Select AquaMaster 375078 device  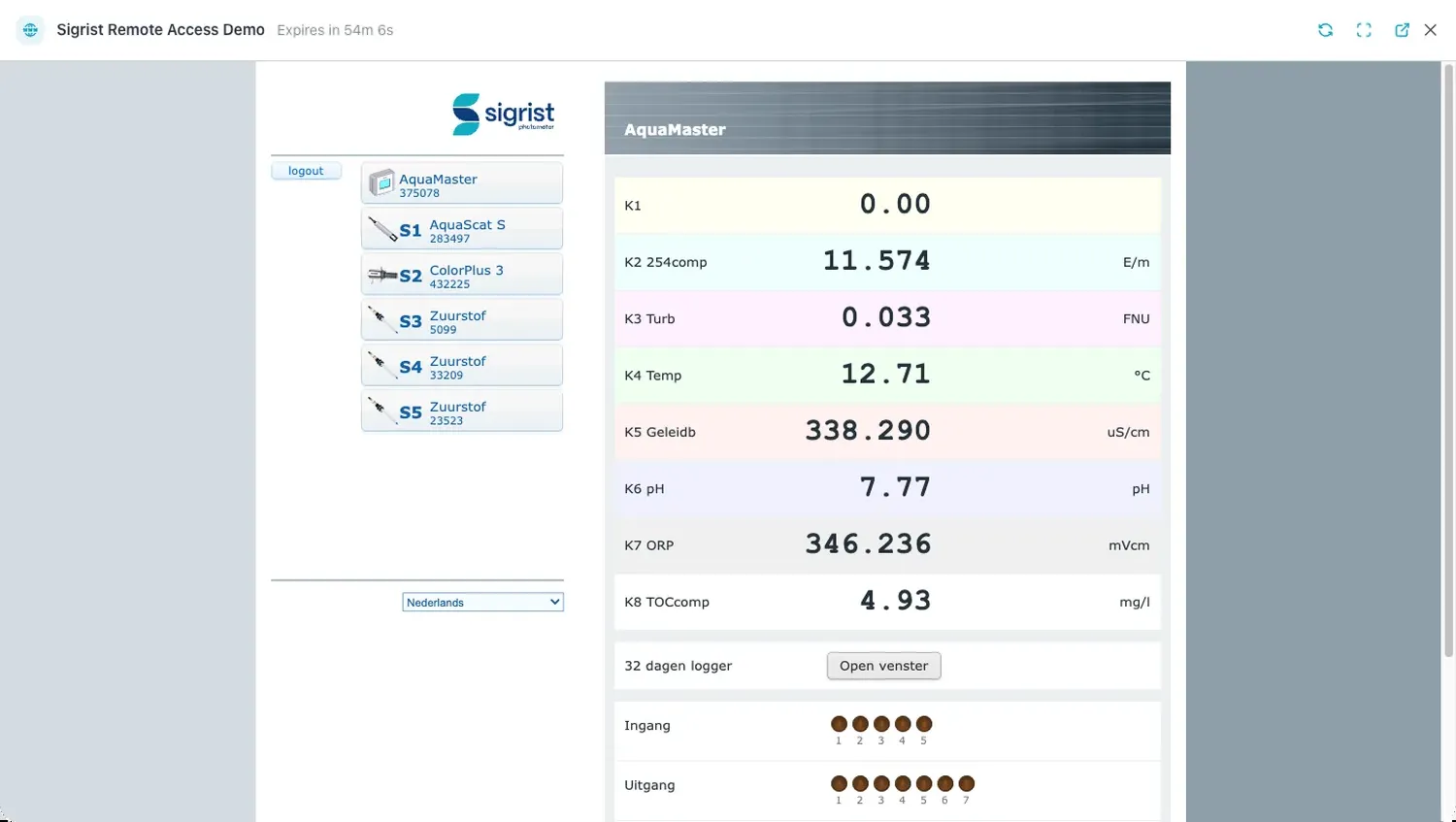[x=462, y=183]
